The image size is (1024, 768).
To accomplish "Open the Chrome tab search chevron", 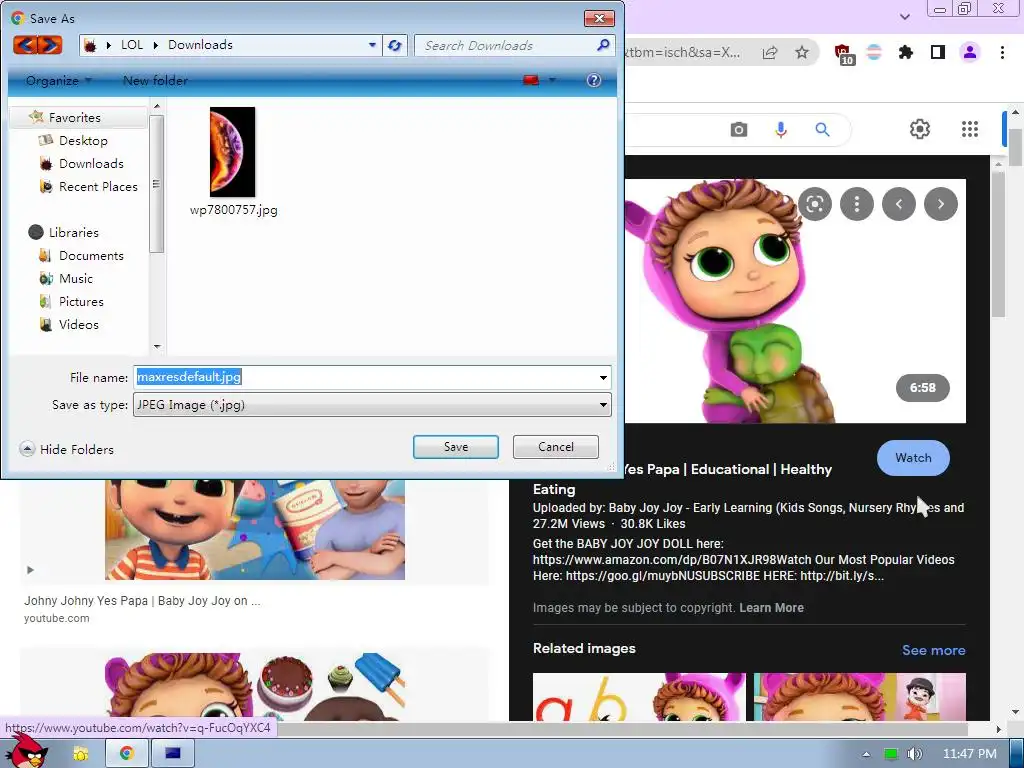I will (904, 16).
